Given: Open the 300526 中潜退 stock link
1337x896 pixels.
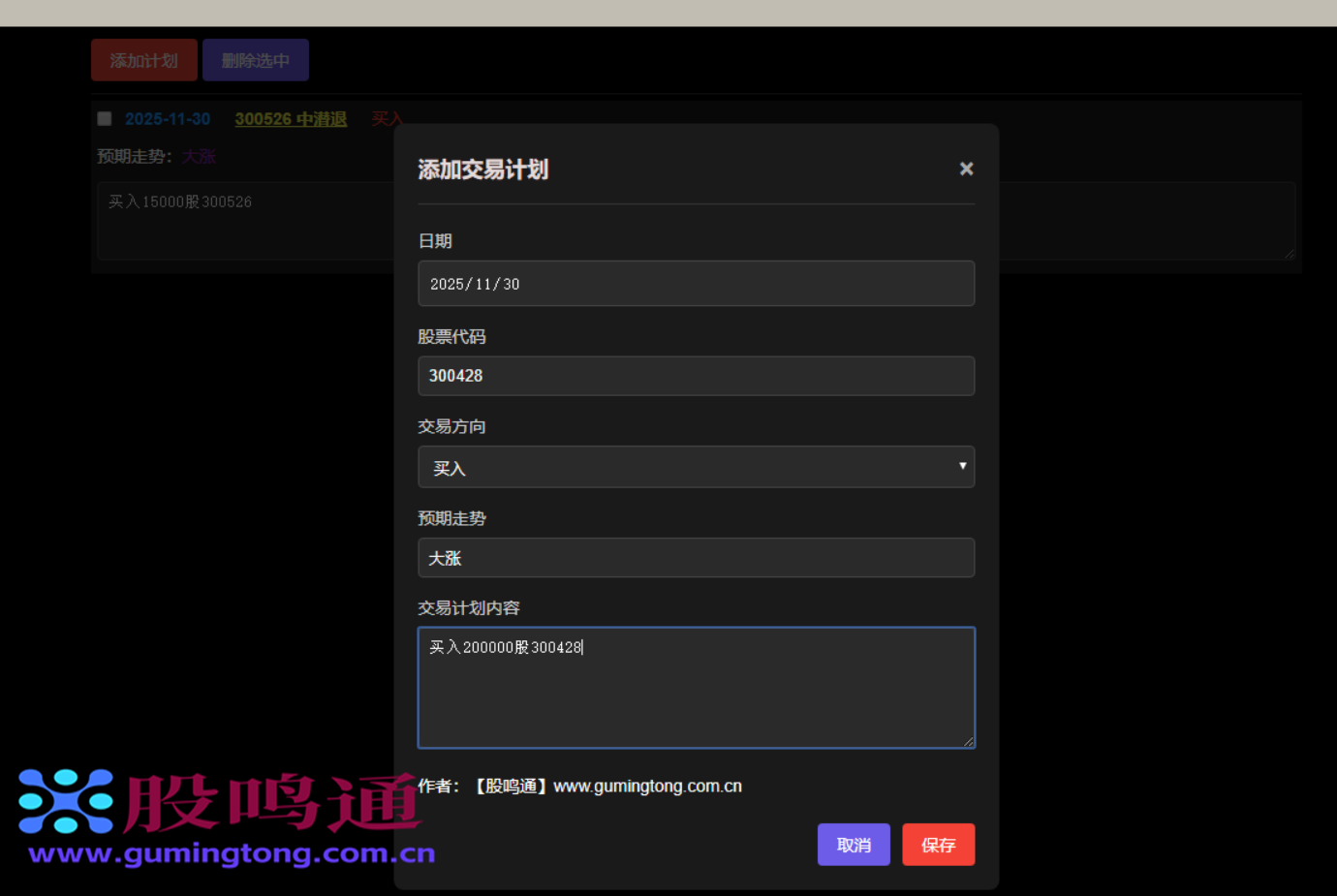Looking at the screenshot, I should 291,118.
